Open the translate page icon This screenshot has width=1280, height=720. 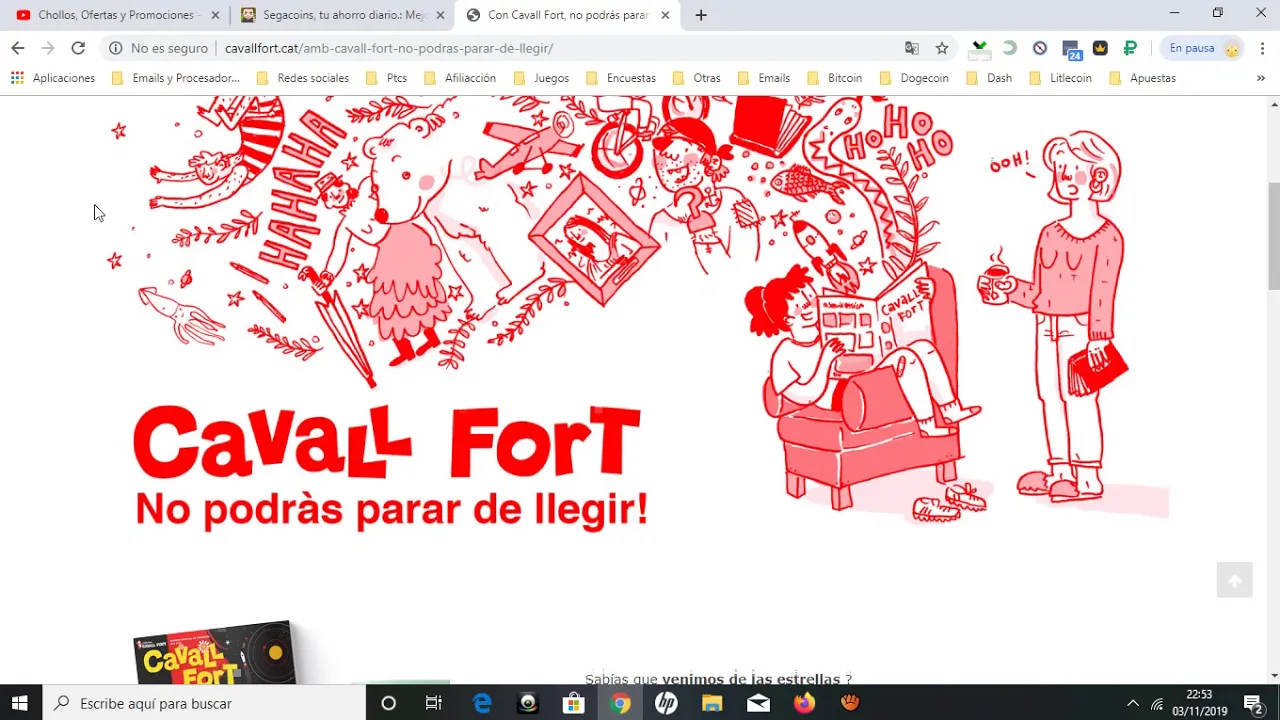pos(912,48)
